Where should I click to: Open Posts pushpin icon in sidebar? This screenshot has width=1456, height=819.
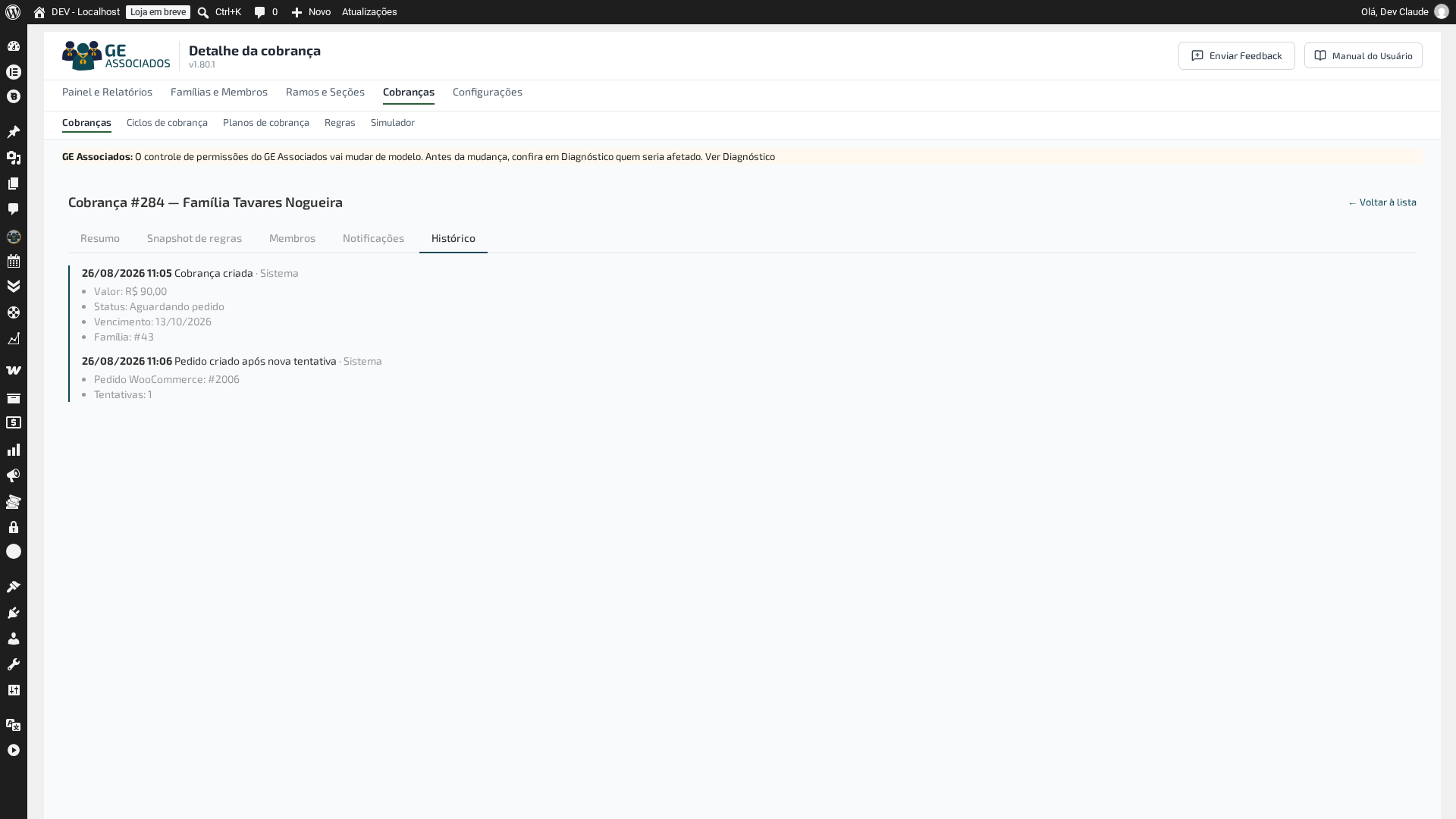(x=14, y=132)
